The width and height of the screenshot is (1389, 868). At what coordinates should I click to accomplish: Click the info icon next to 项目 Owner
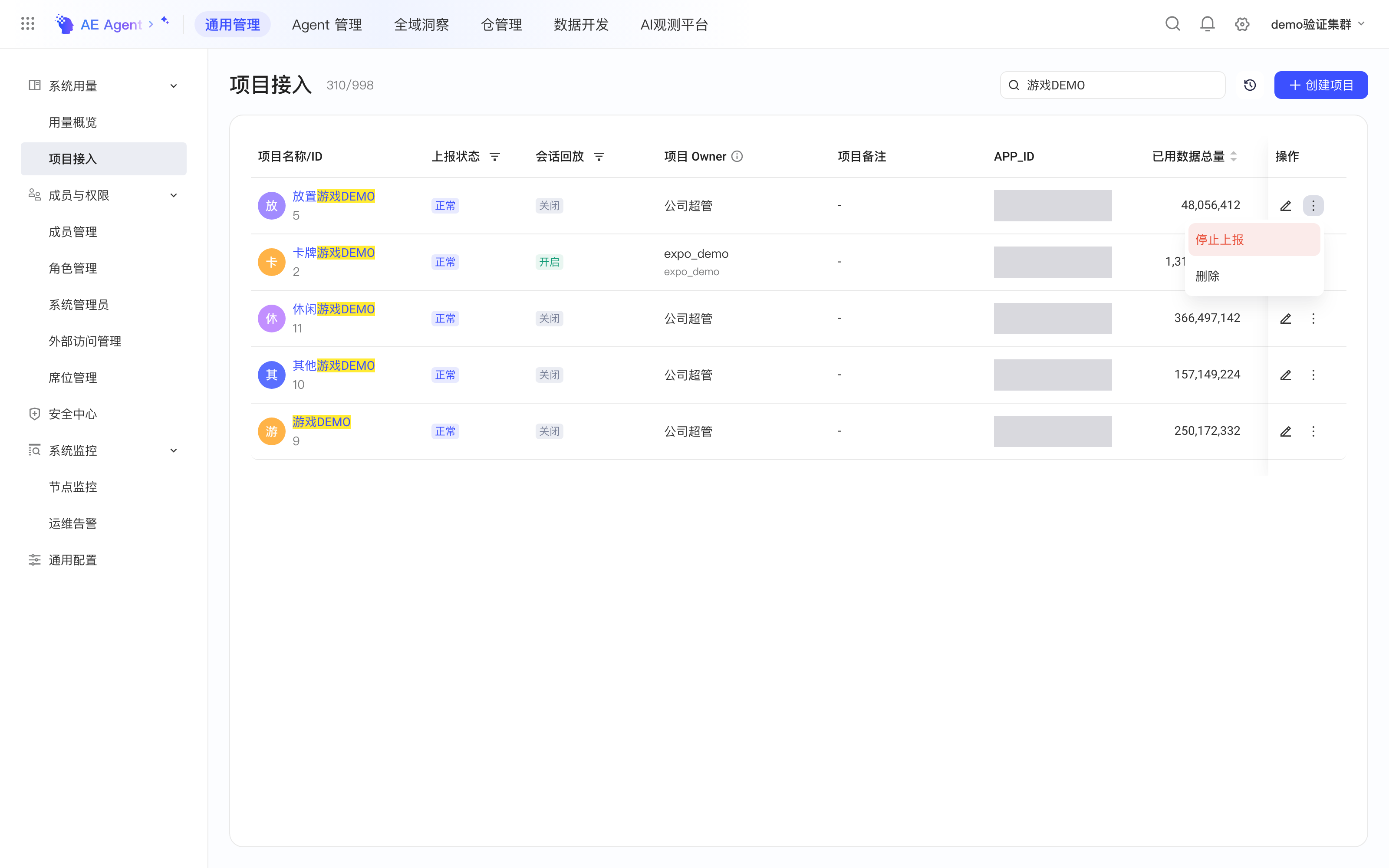click(x=737, y=156)
